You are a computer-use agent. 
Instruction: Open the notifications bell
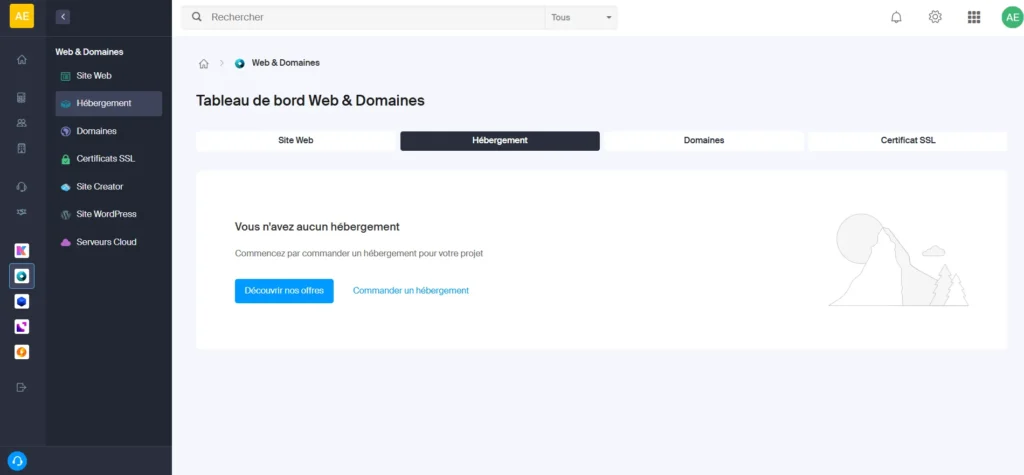pos(896,17)
